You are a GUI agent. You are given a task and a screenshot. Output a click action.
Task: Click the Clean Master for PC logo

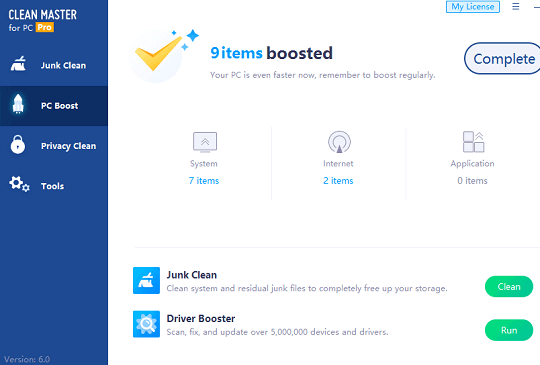[x=42, y=20]
